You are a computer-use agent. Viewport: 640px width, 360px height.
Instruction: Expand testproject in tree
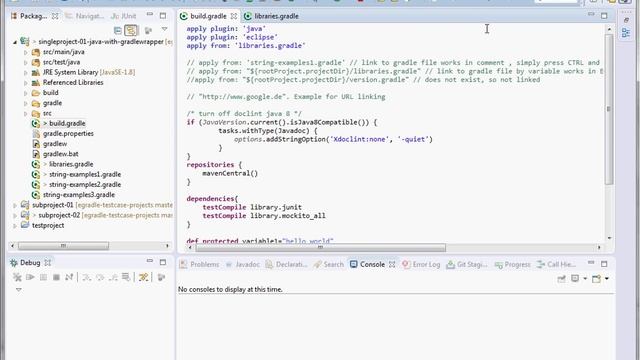(15, 226)
